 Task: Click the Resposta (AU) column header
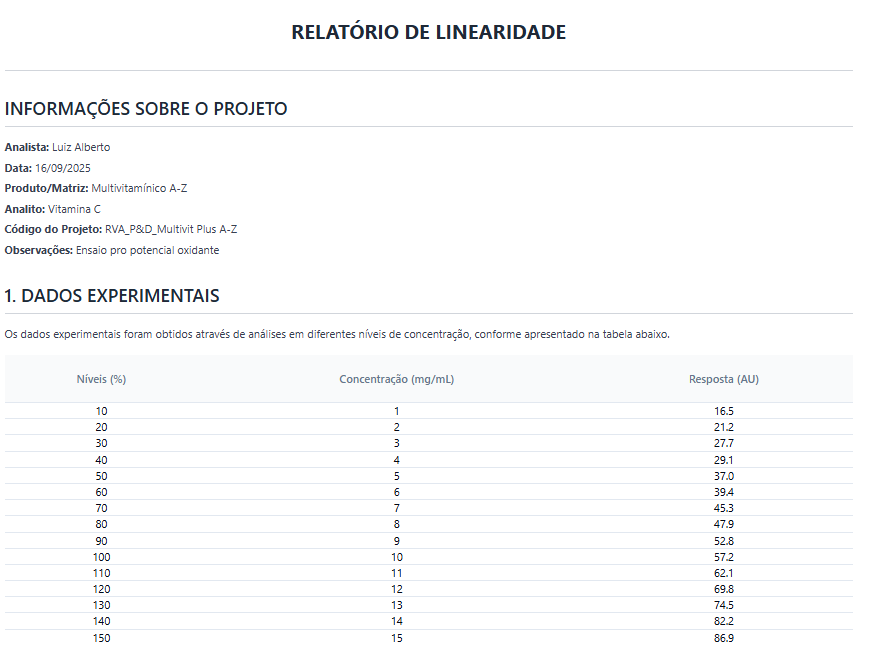tap(723, 379)
